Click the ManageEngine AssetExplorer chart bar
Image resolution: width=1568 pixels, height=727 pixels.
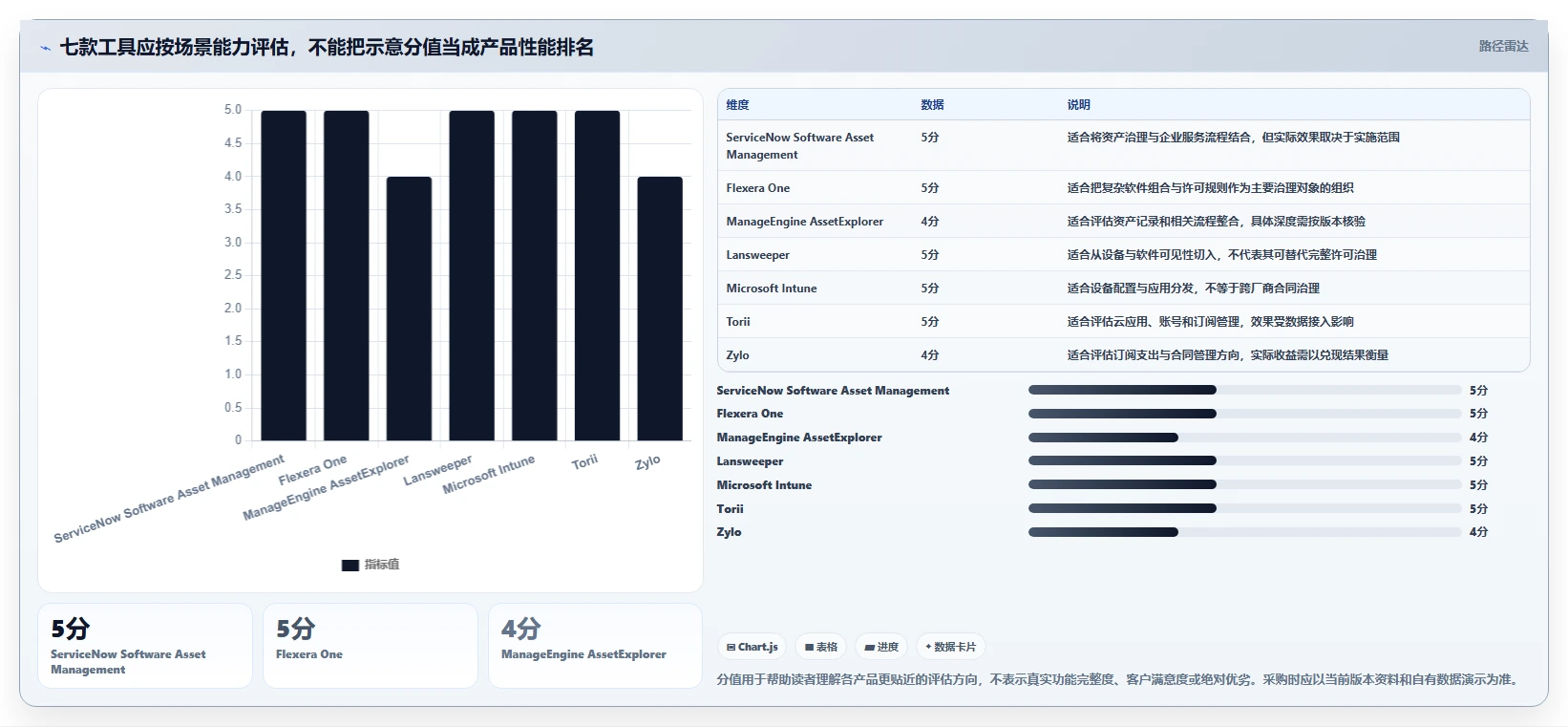pyautogui.click(x=409, y=309)
